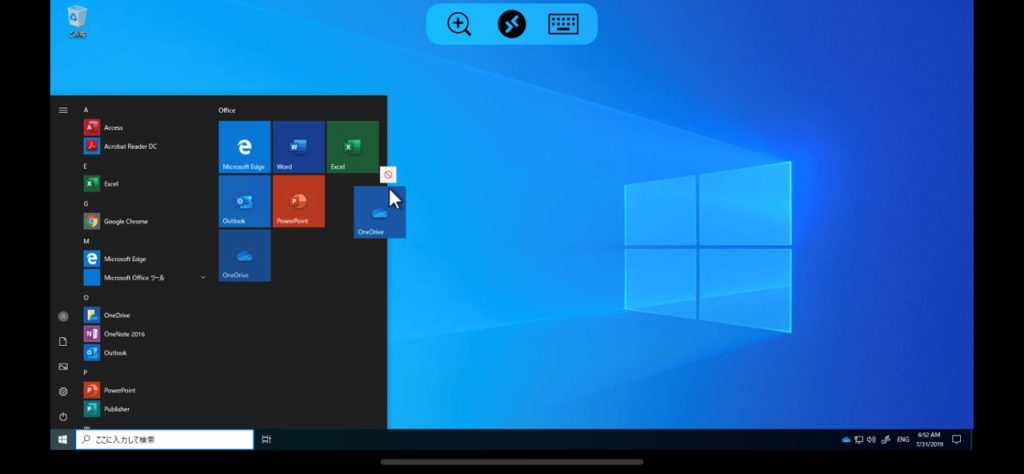The width and height of the screenshot is (1024, 474).
Task: Open the Action Center notification icon
Action: 957,440
